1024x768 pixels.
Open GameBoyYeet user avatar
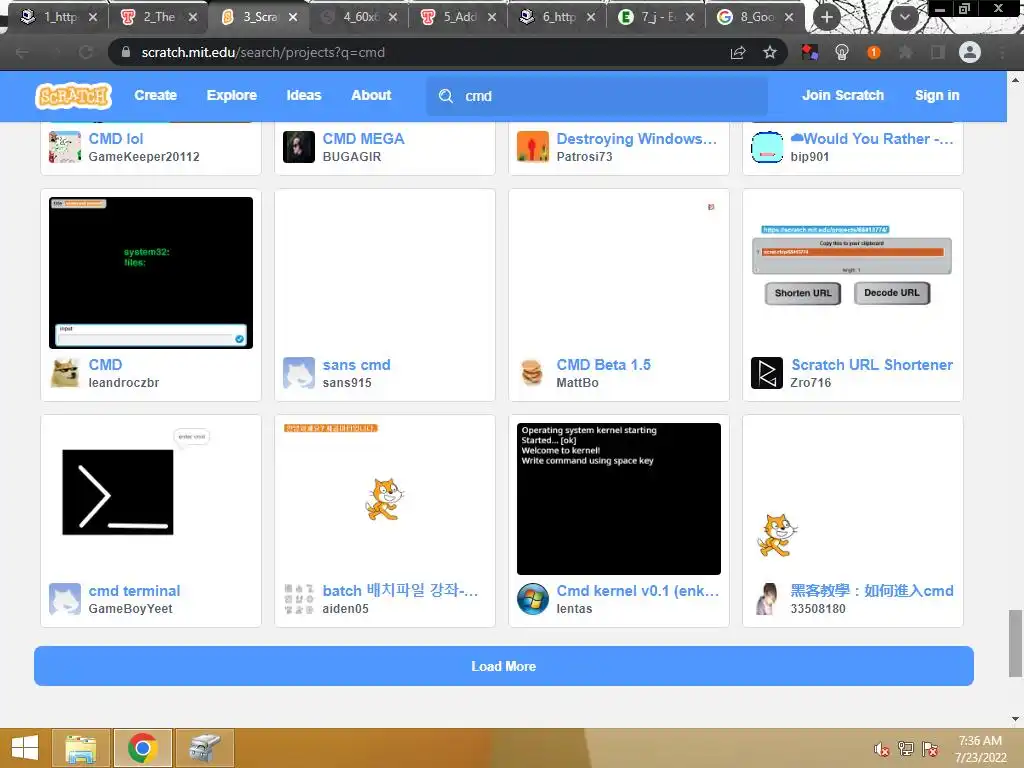65,598
